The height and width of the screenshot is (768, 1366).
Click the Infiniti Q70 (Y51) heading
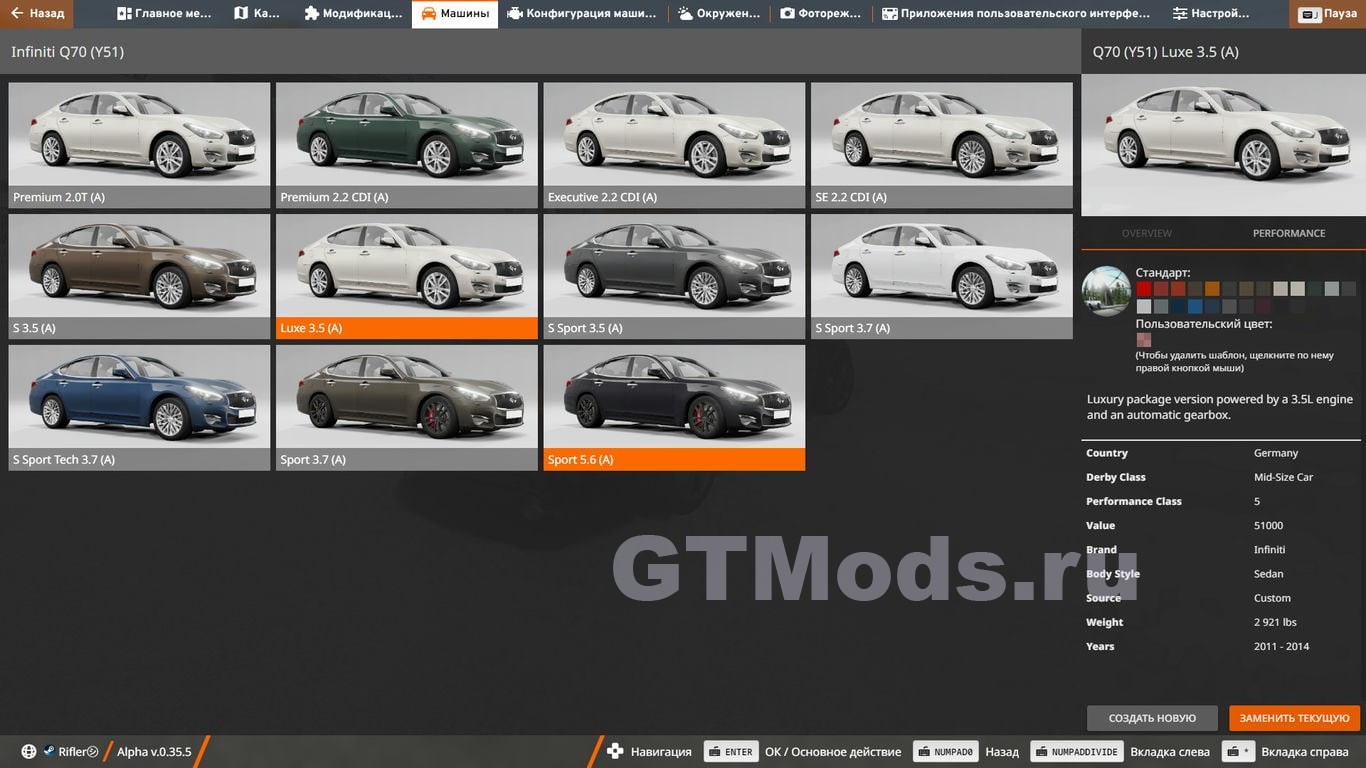(x=68, y=51)
